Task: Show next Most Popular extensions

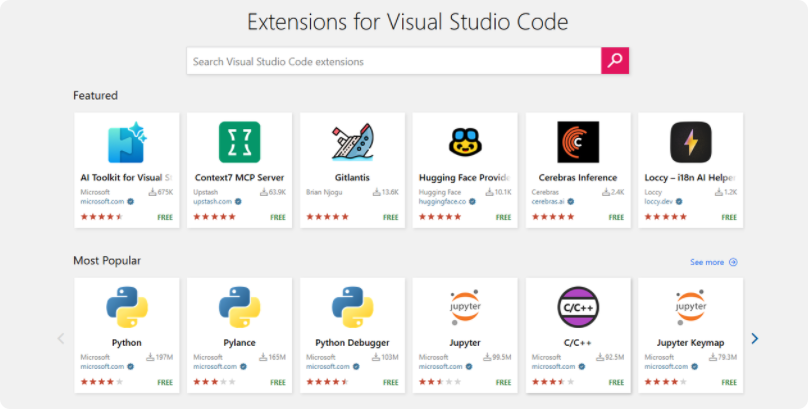Action: click(x=755, y=338)
